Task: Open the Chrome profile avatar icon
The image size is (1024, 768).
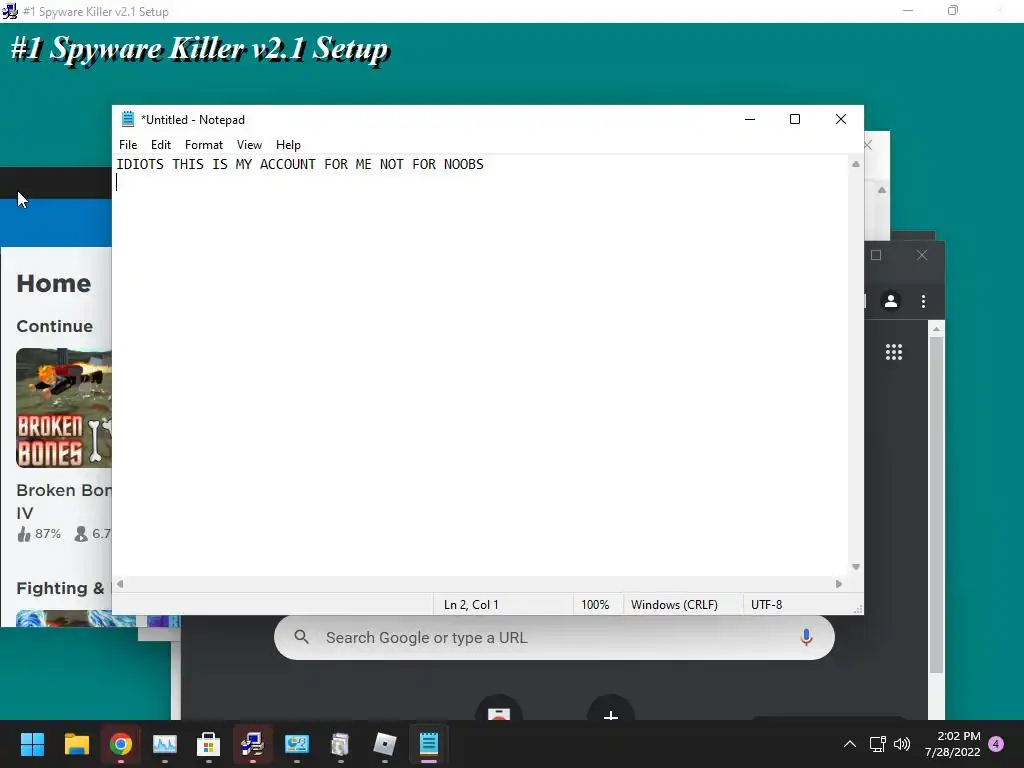Action: [x=891, y=301]
